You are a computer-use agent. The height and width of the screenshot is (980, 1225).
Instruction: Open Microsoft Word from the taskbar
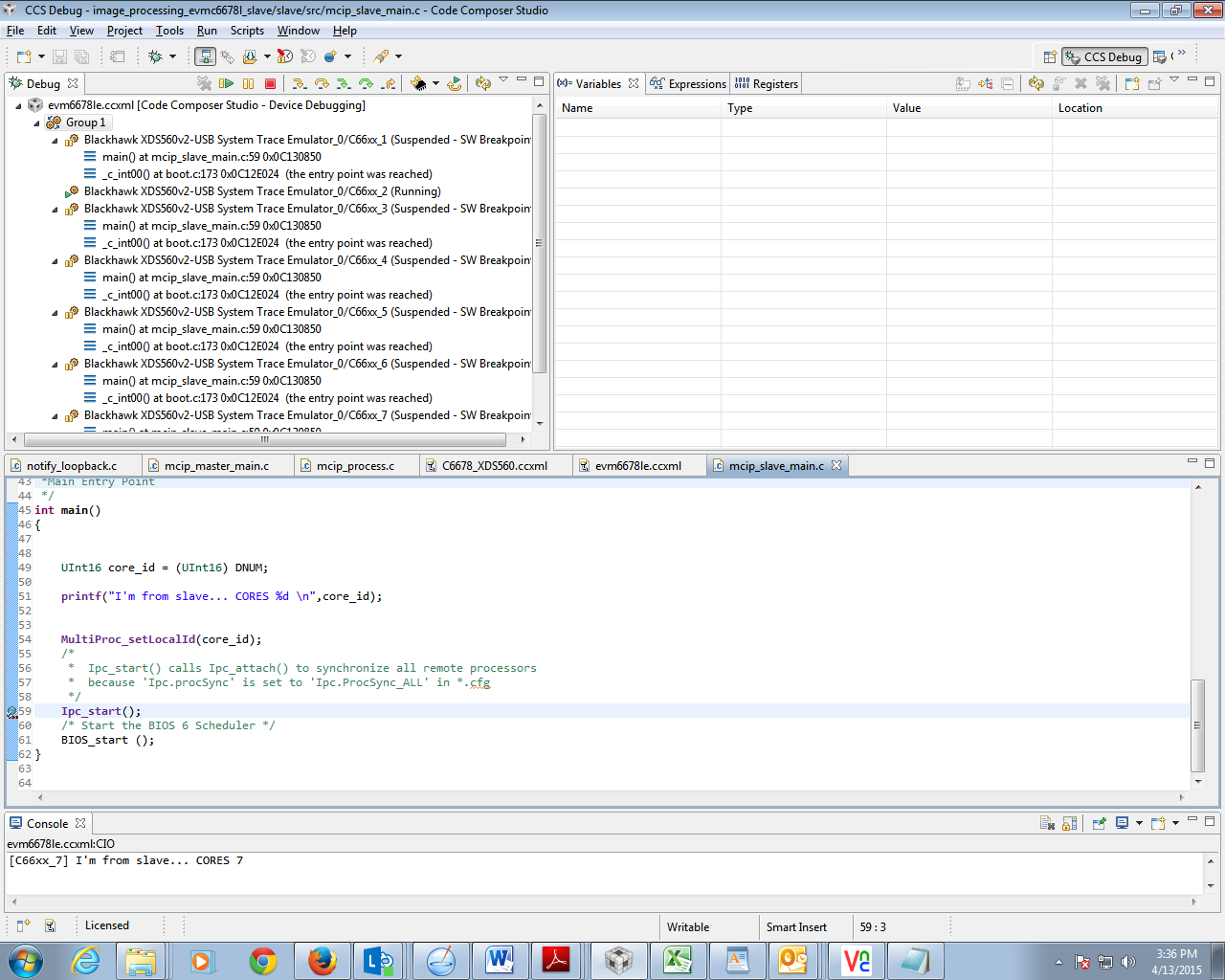pyautogui.click(x=499, y=961)
